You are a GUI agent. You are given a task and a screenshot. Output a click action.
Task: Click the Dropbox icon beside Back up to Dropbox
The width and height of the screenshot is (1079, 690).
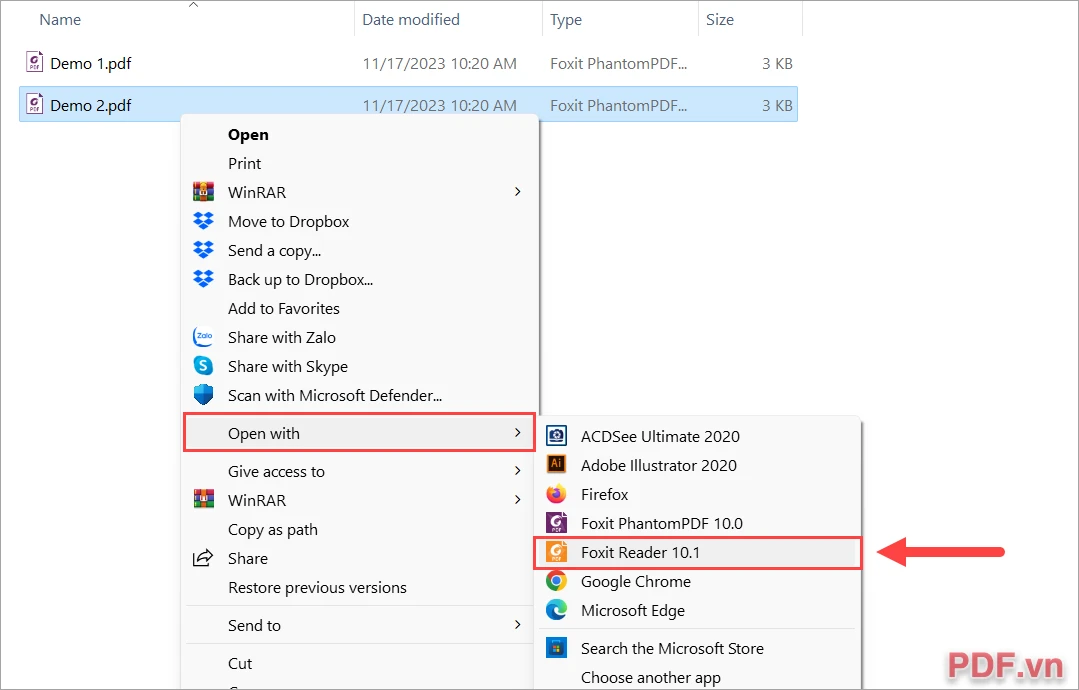204,279
